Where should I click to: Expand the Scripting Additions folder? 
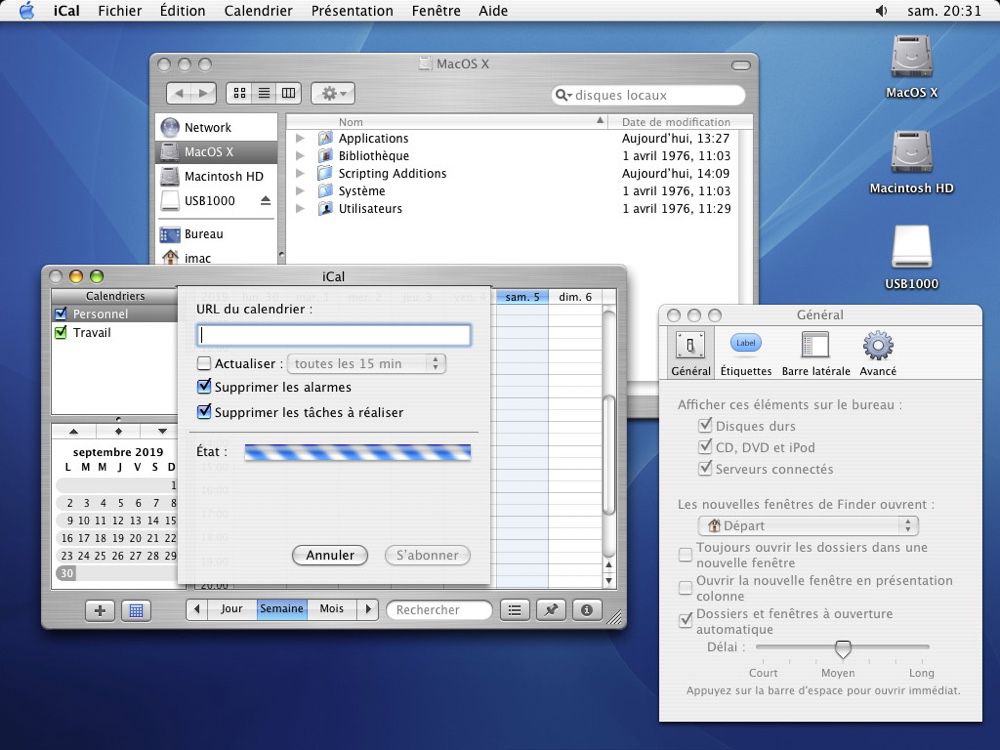(x=300, y=173)
